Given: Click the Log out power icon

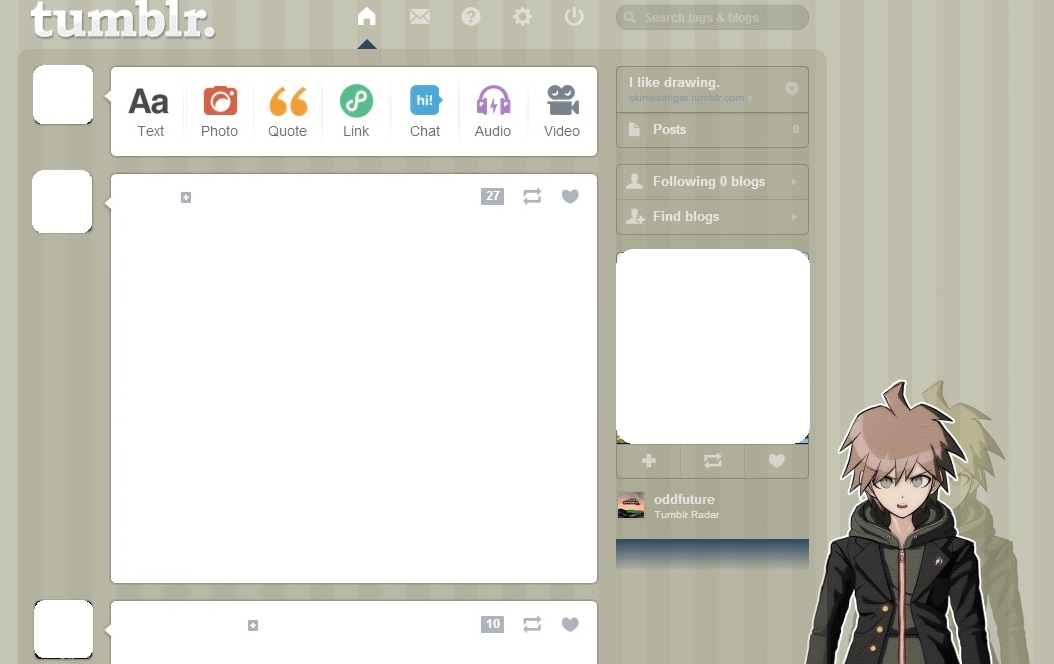Looking at the screenshot, I should (574, 16).
